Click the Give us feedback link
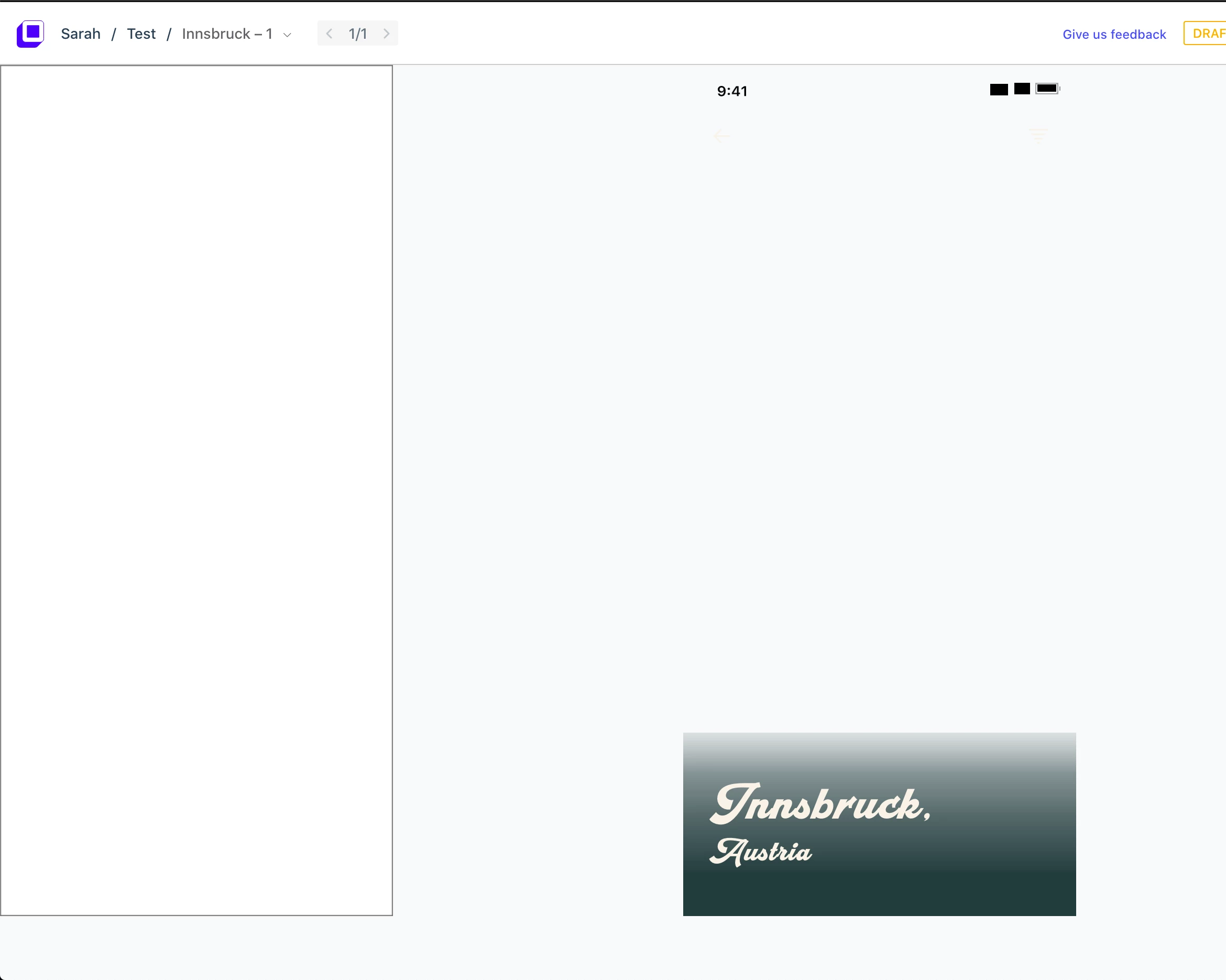 tap(1114, 34)
